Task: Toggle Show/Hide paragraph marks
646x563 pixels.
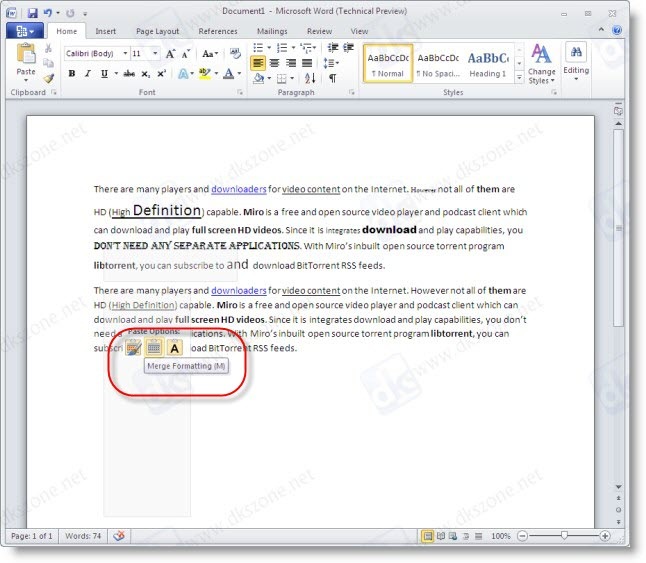Action: [332, 78]
